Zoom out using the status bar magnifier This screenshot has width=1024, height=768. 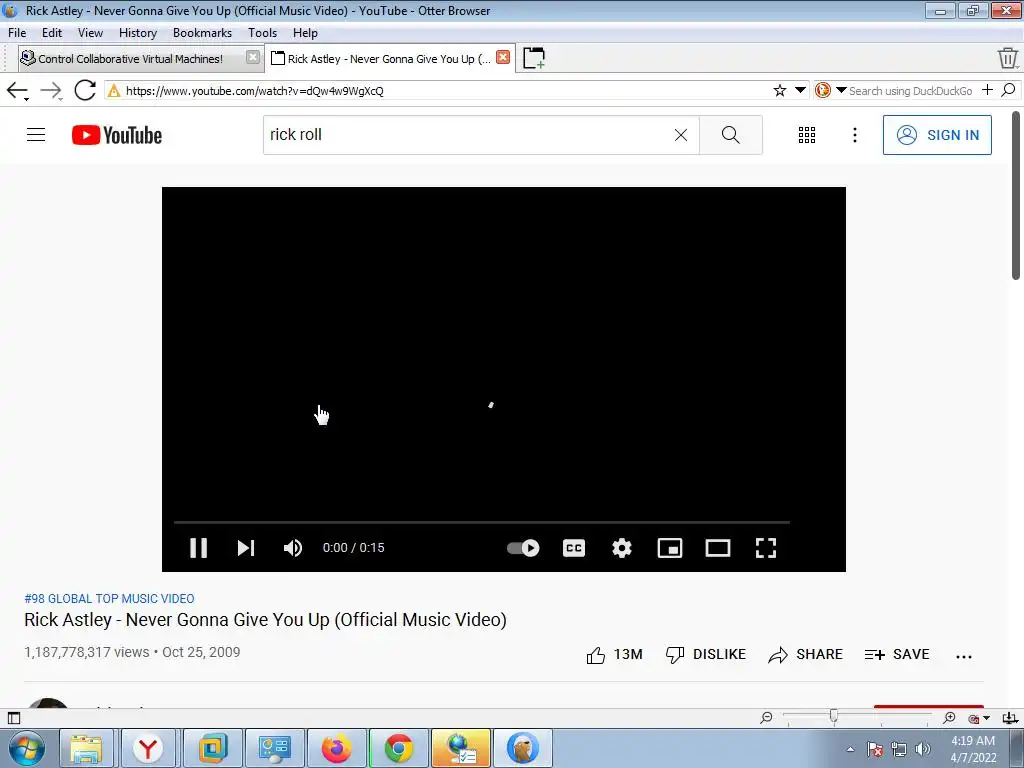(767, 718)
